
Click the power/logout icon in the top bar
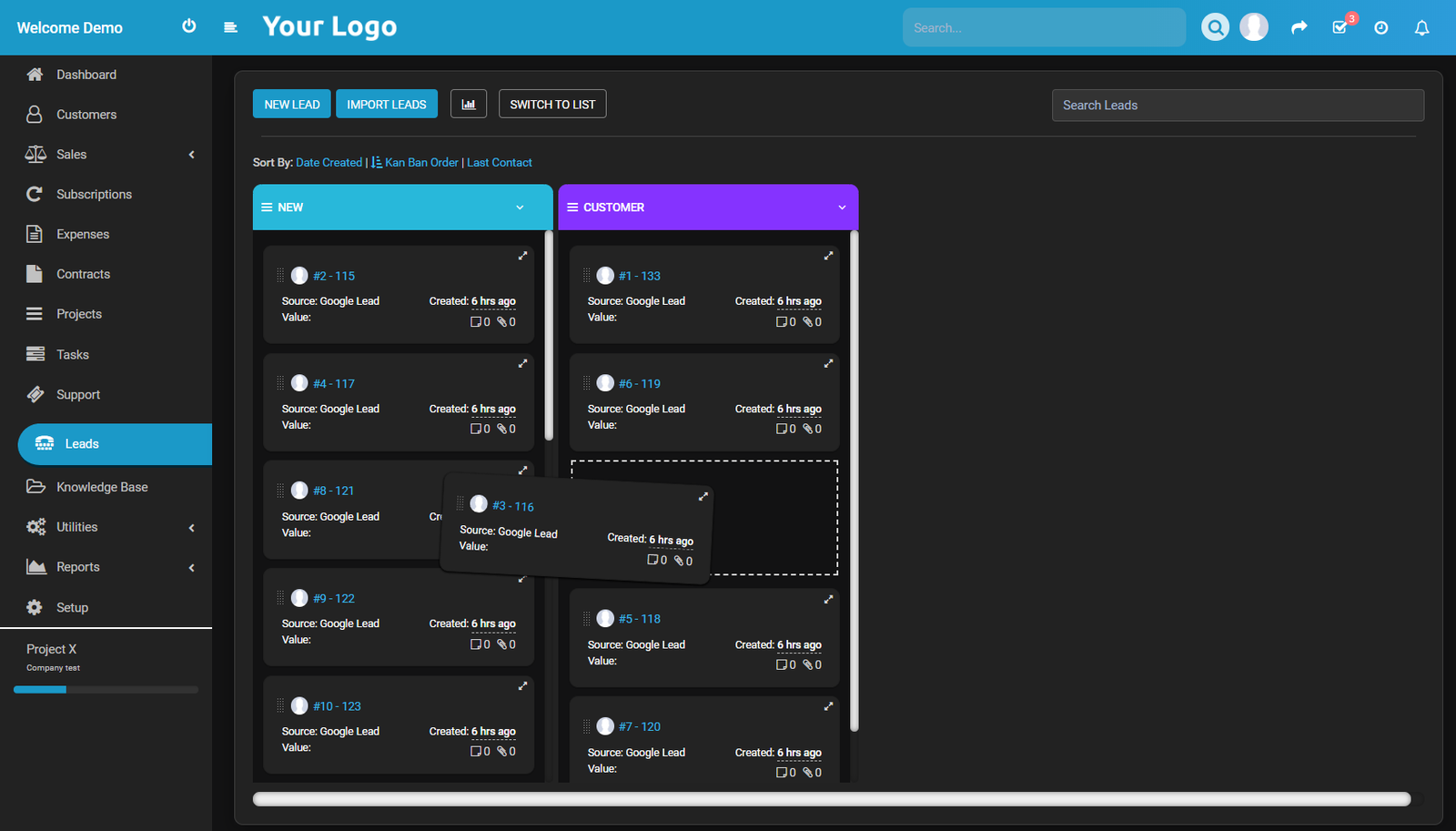click(188, 26)
